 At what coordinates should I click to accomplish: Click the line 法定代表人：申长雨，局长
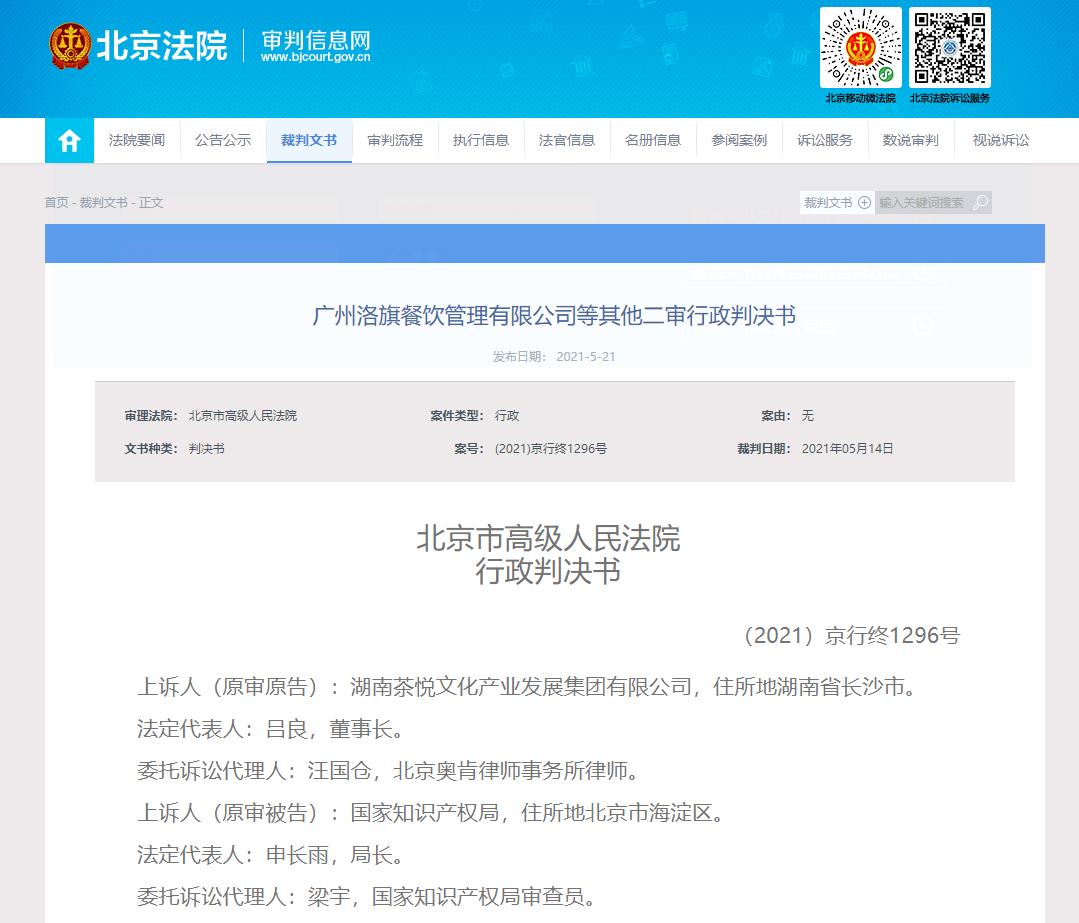click(x=271, y=855)
